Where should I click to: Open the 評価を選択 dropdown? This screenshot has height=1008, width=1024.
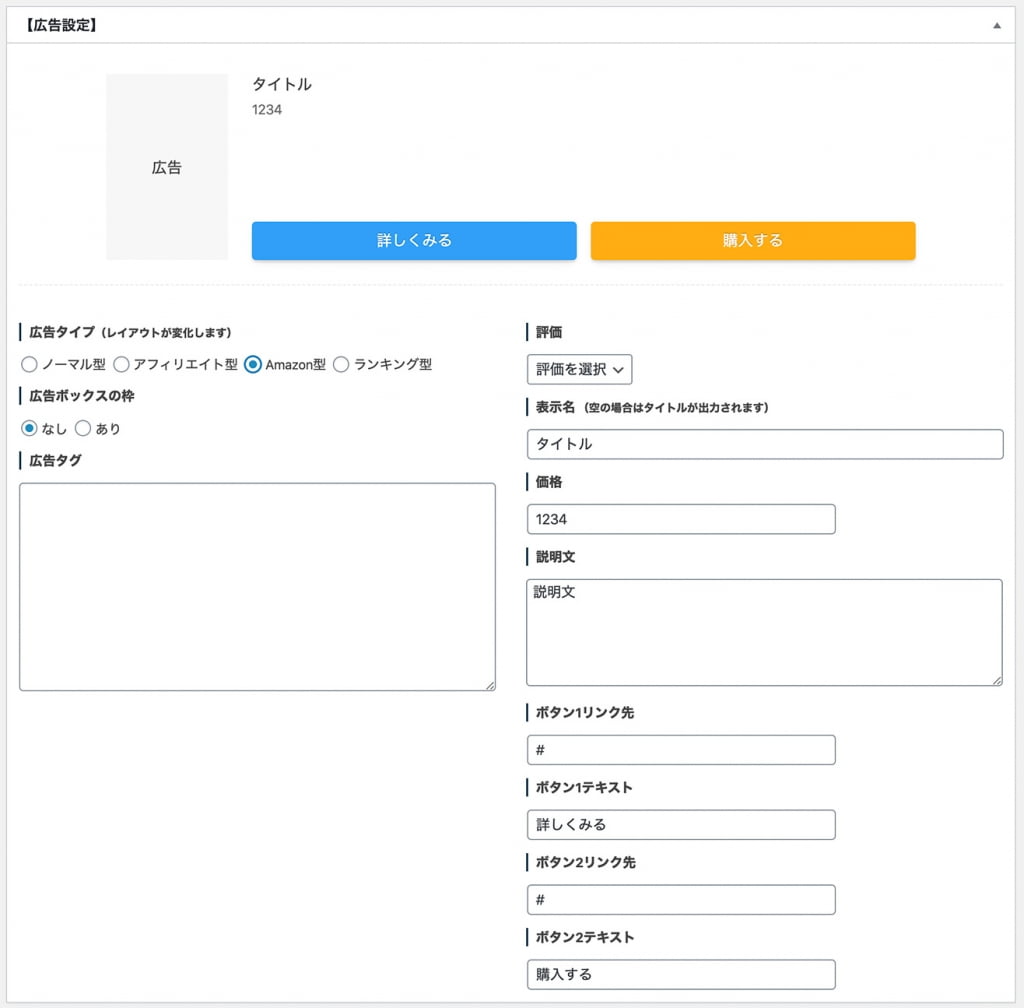[x=579, y=370]
